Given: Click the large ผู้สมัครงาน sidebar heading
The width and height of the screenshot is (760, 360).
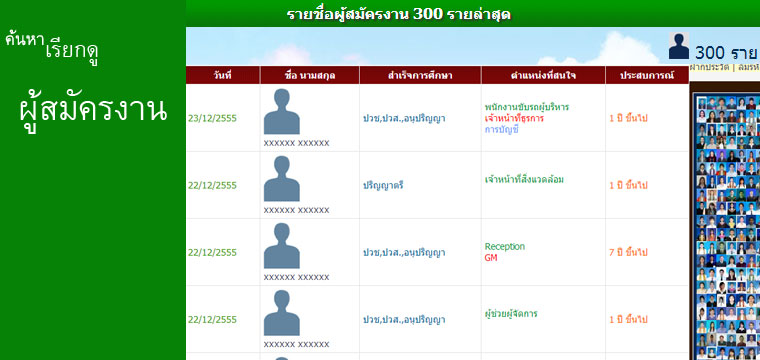Looking at the screenshot, I should coord(93,111).
